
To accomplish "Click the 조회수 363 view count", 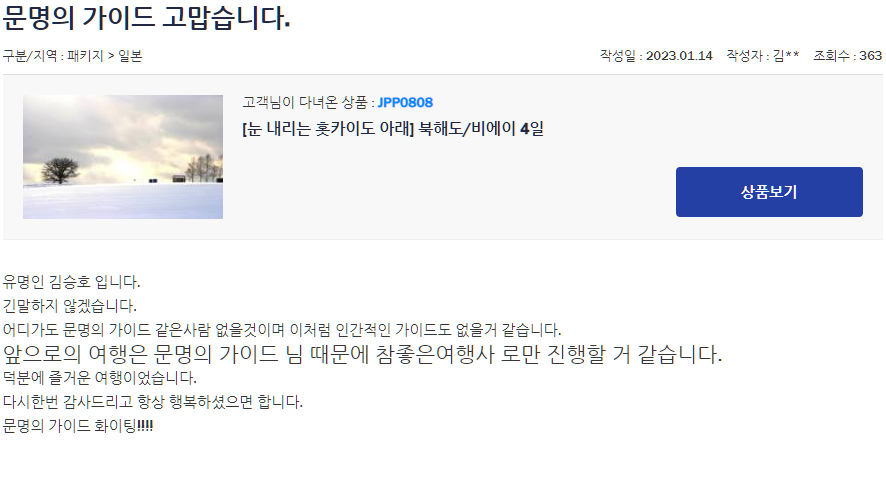I will pos(848,55).
